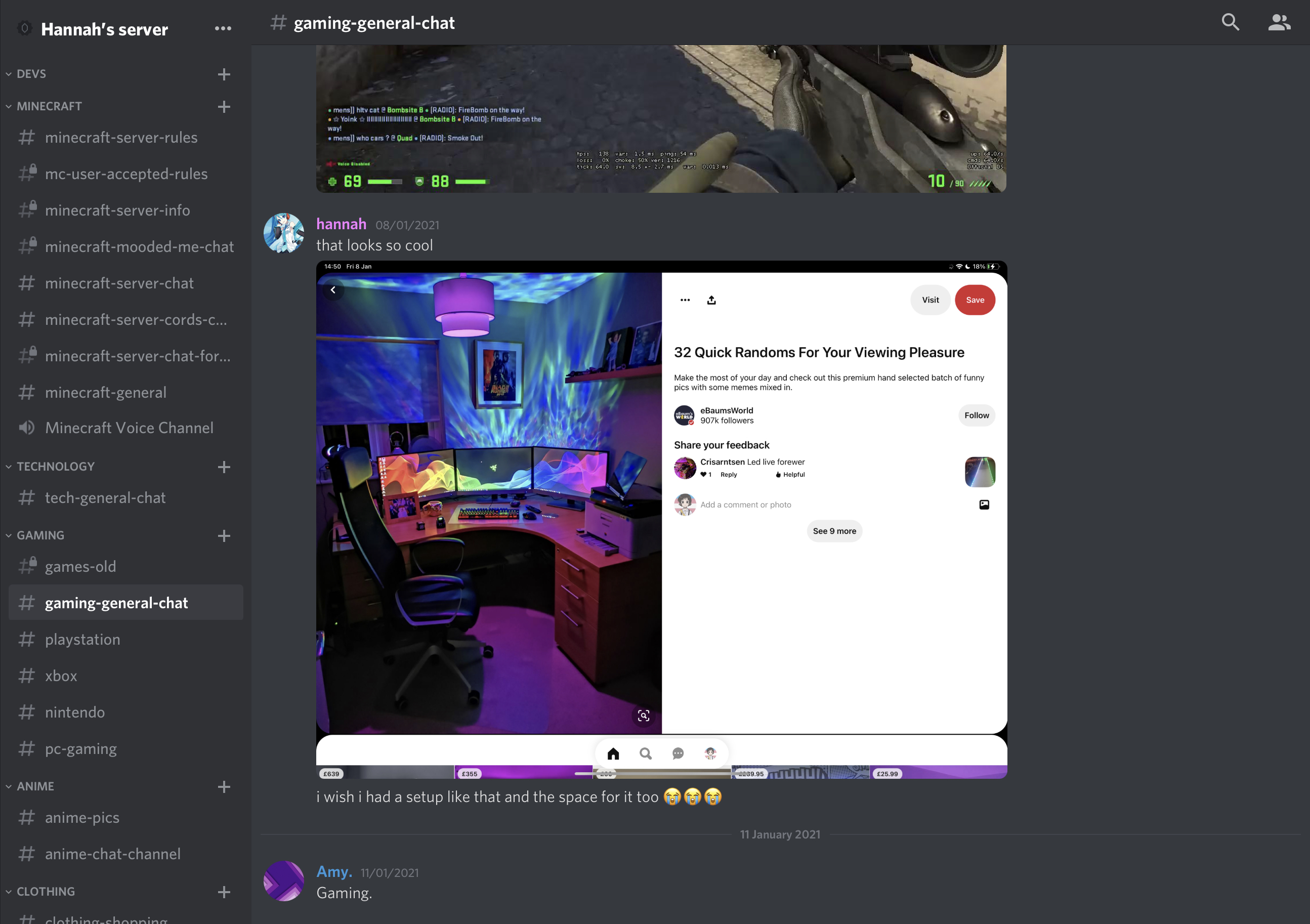
Task: Open the gaming setup screenshot attachment
Action: [661, 519]
